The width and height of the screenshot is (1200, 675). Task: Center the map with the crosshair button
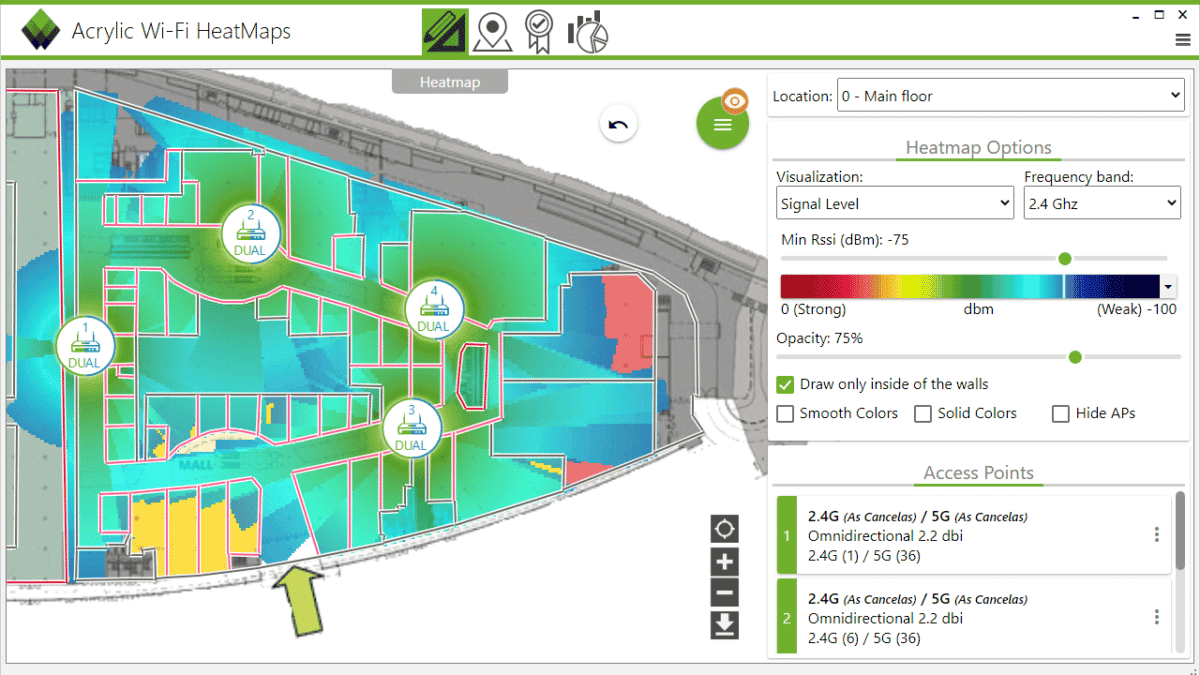[x=725, y=528]
